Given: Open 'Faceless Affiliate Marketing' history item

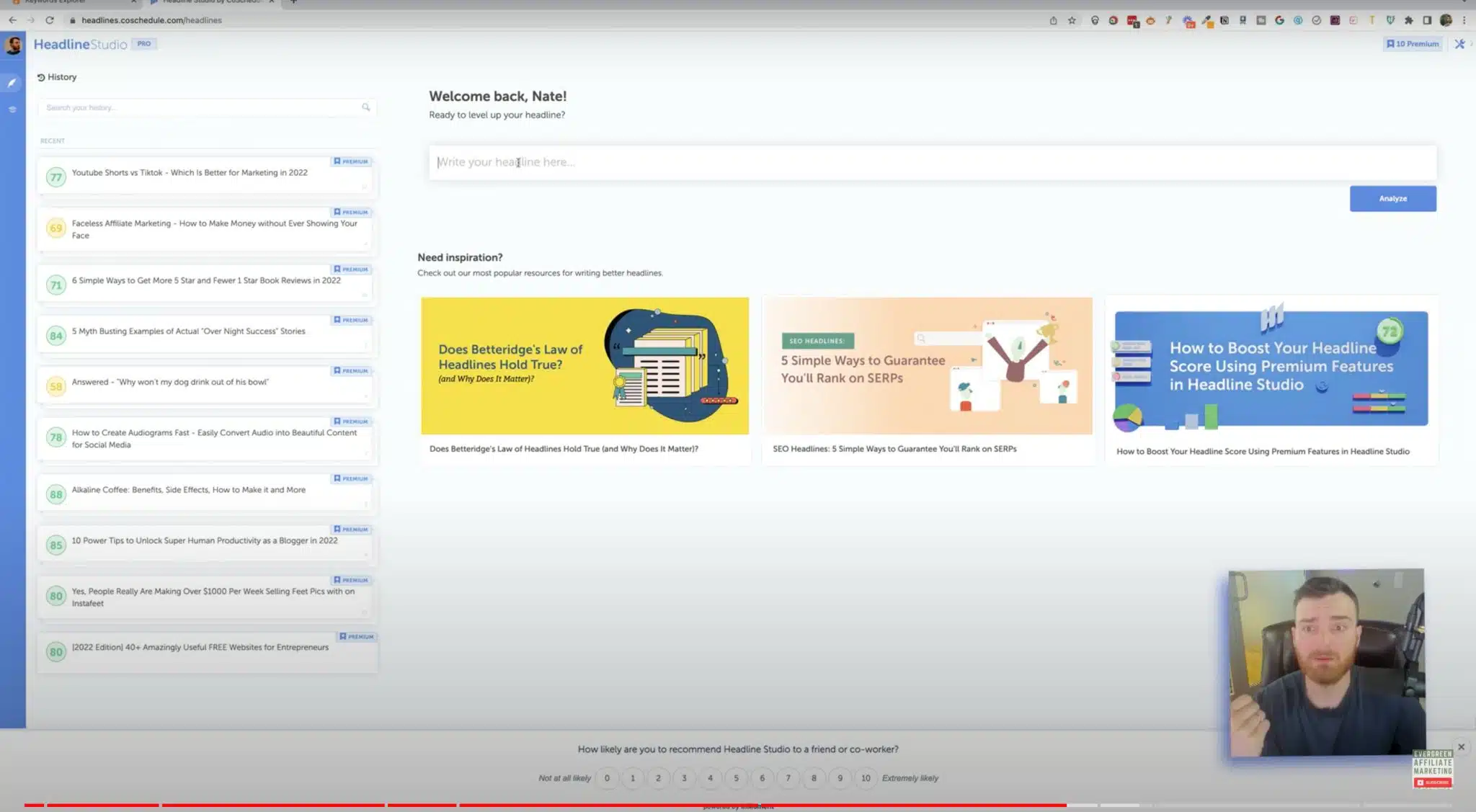Looking at the screenshot, I should [x=207, y=229].
